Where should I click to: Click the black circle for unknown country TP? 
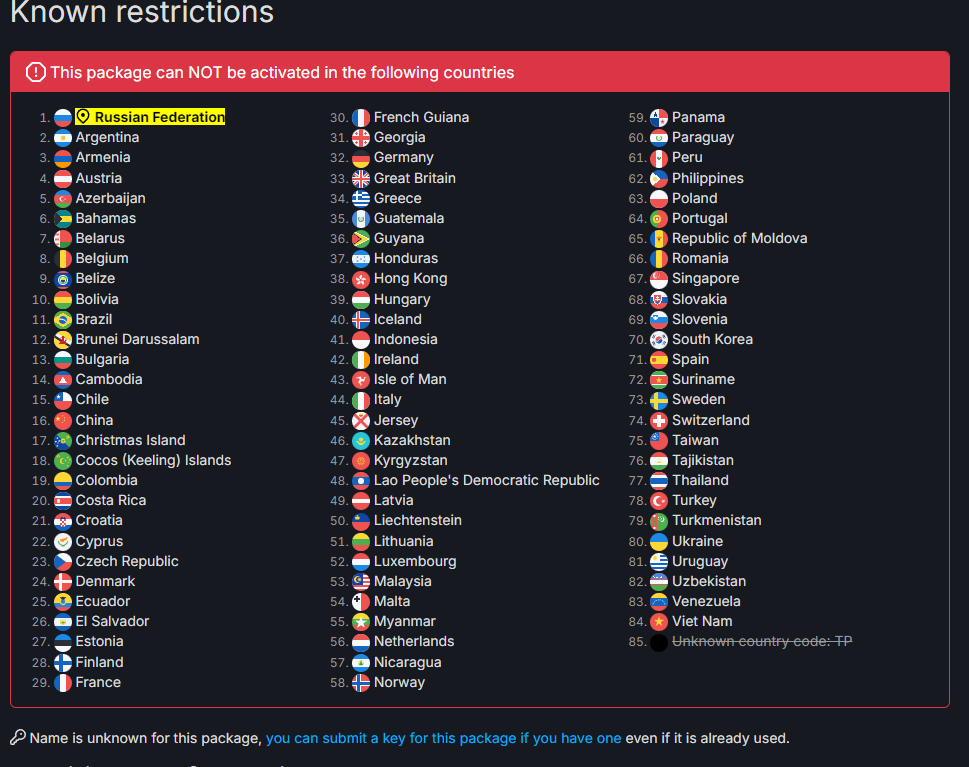659,642
